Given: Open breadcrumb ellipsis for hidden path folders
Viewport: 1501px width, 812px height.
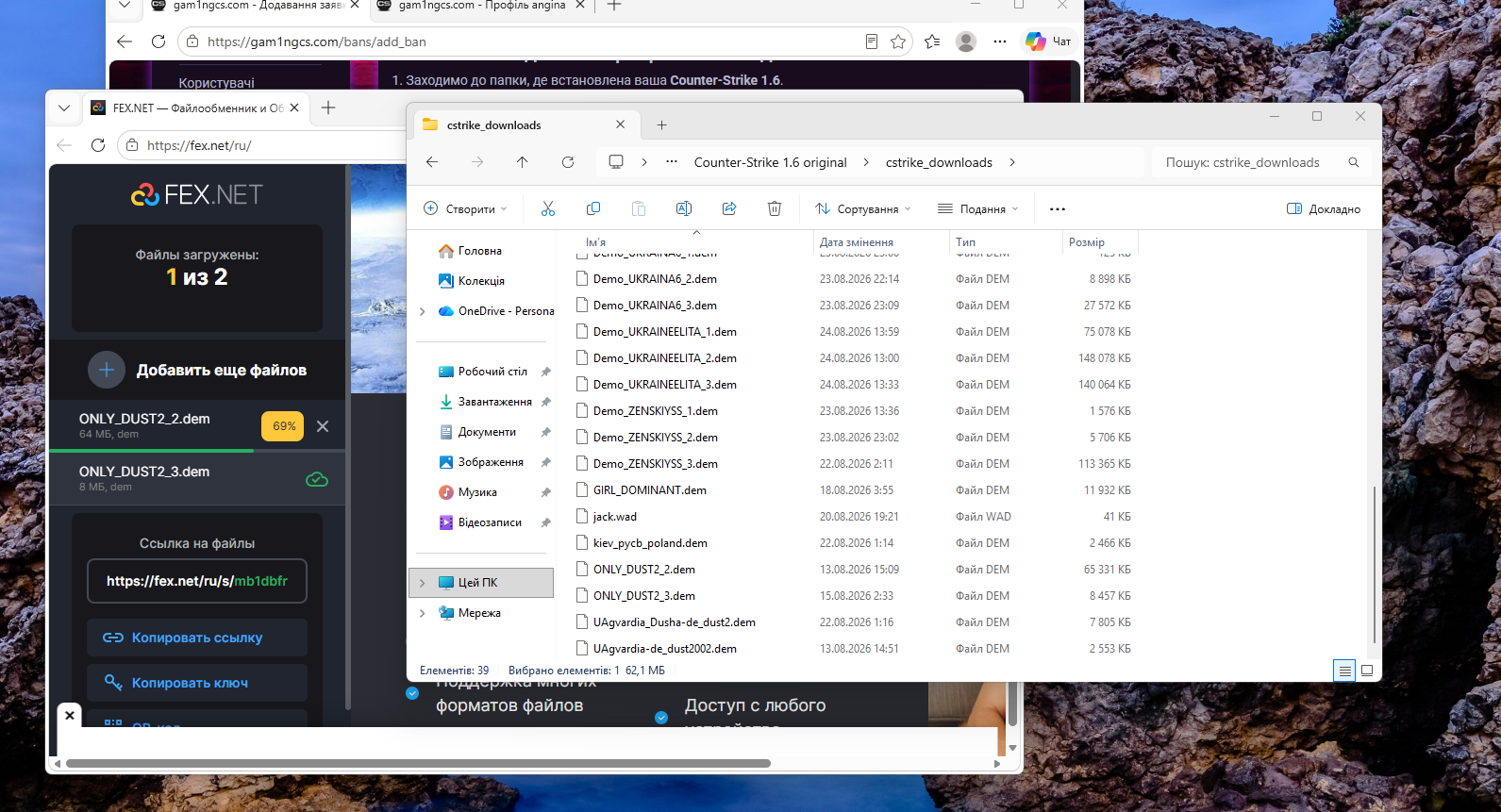Looking at the screenshot, I should pyautogui.click(x=672, y=162).
